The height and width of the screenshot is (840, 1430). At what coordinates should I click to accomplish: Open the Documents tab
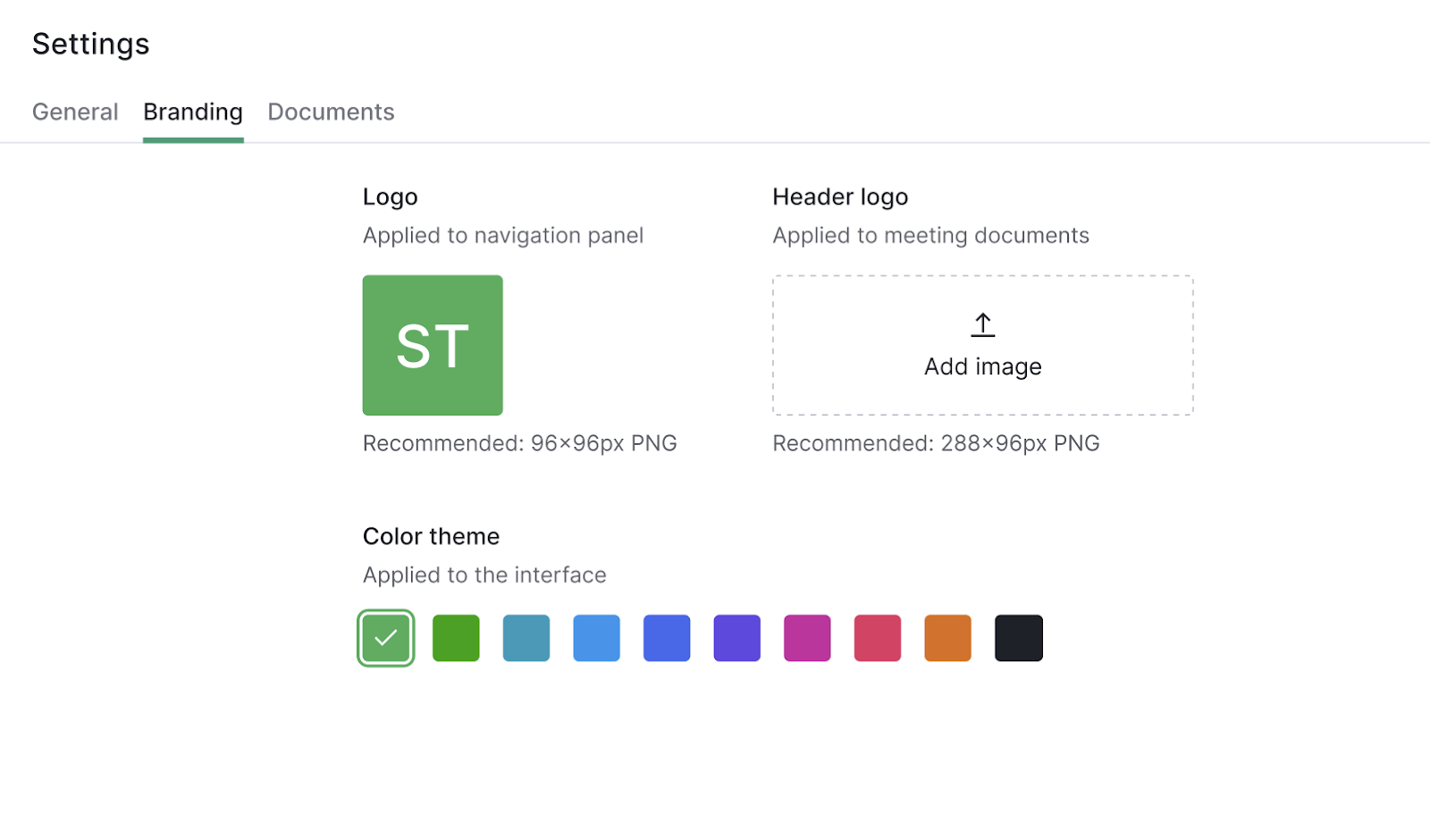tap(331, 112)
